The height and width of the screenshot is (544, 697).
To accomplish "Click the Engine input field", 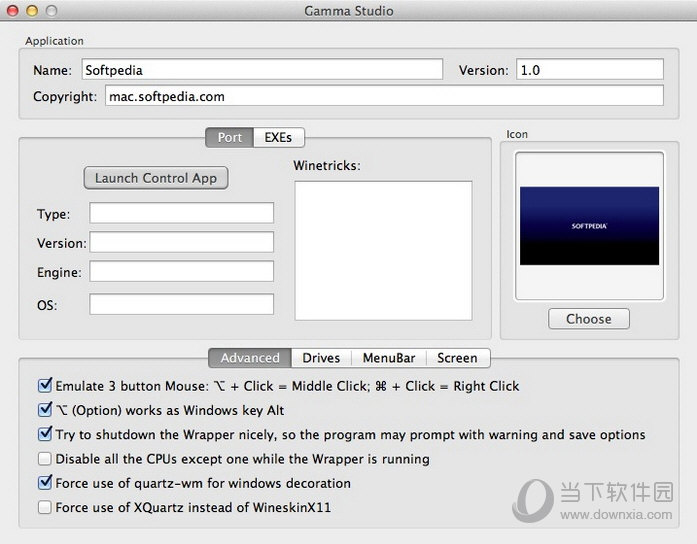I will (181, 271).
